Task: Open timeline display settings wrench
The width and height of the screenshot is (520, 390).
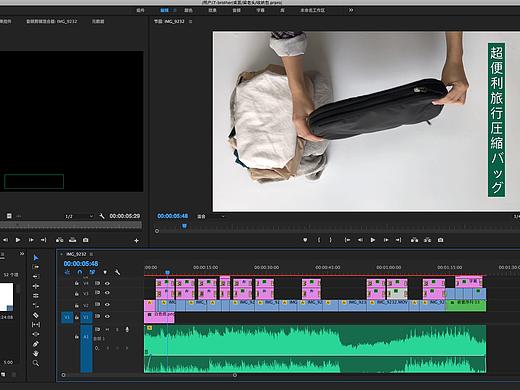Action: [x=117, y=272]
